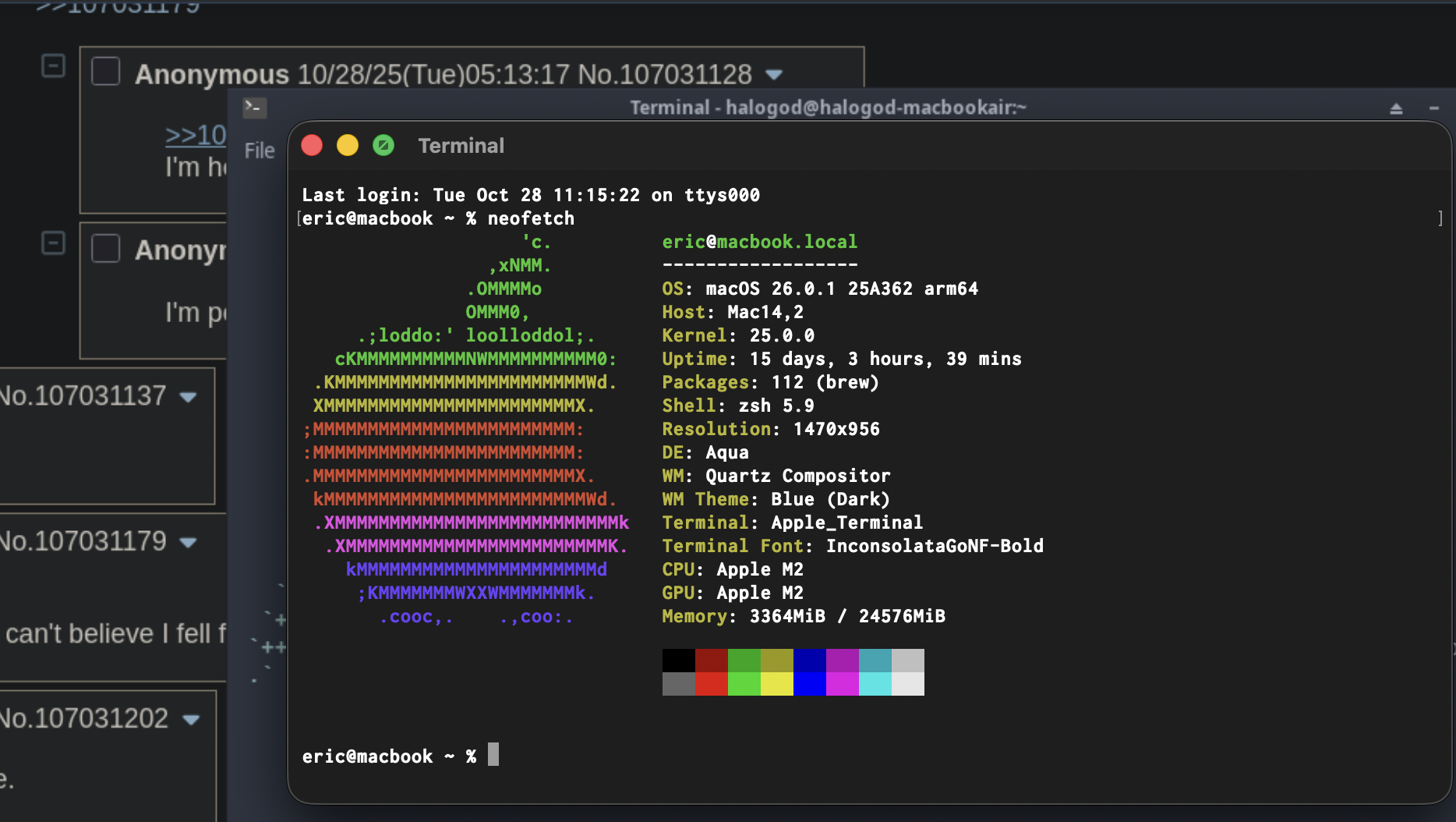
Task: Click post number No.107031202
Action: (x=84, y=717)
